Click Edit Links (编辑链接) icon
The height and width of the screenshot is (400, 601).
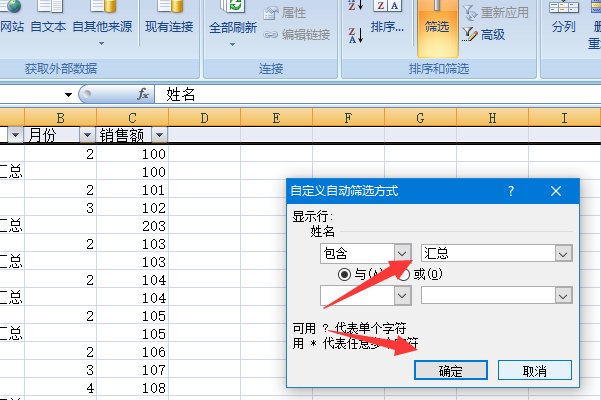click(271, 35)
